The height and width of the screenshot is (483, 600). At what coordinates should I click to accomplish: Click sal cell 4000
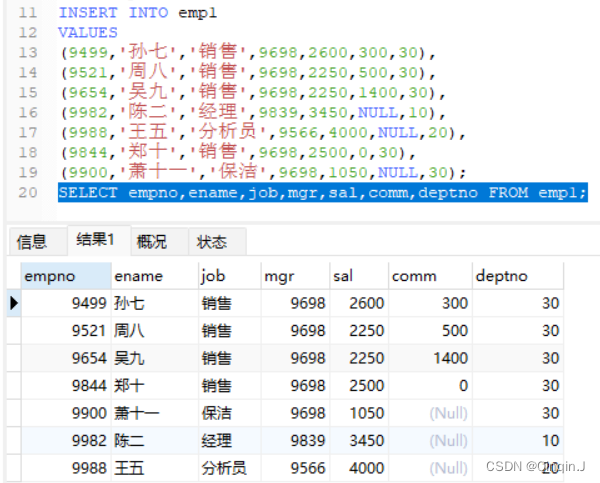tap(359, 468)
